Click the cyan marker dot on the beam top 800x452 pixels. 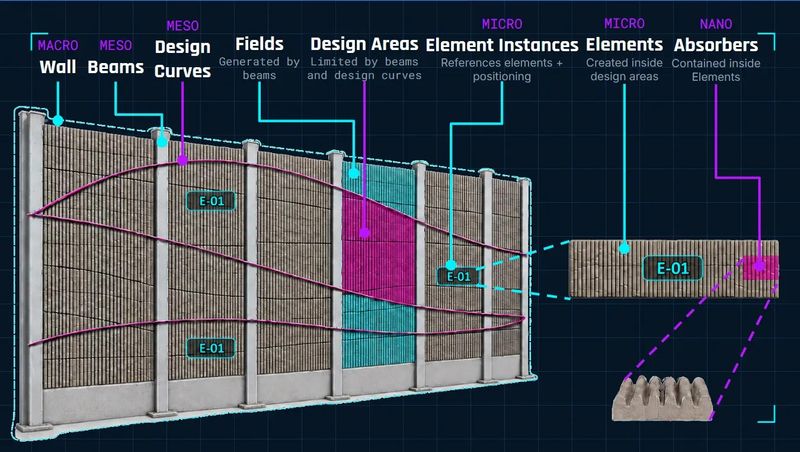tap(162, 142)
